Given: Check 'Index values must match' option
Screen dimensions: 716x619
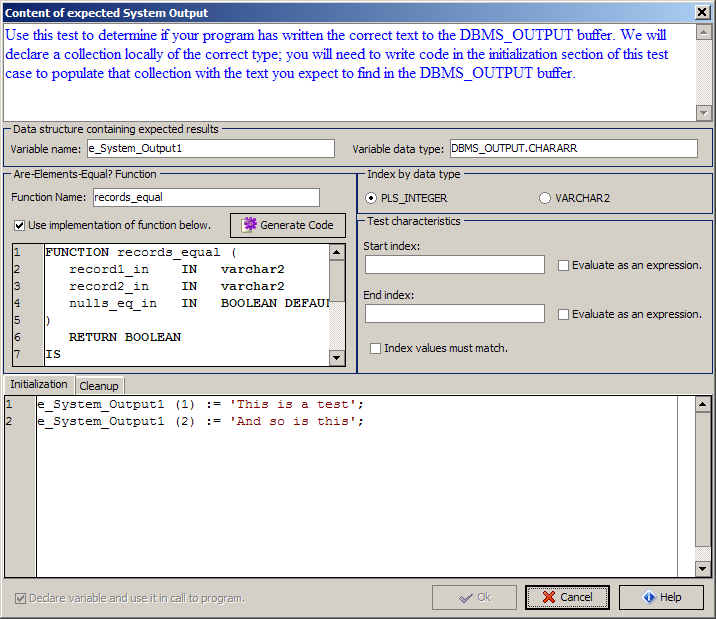Looking at the screenshot, I should tap(376, 348).
